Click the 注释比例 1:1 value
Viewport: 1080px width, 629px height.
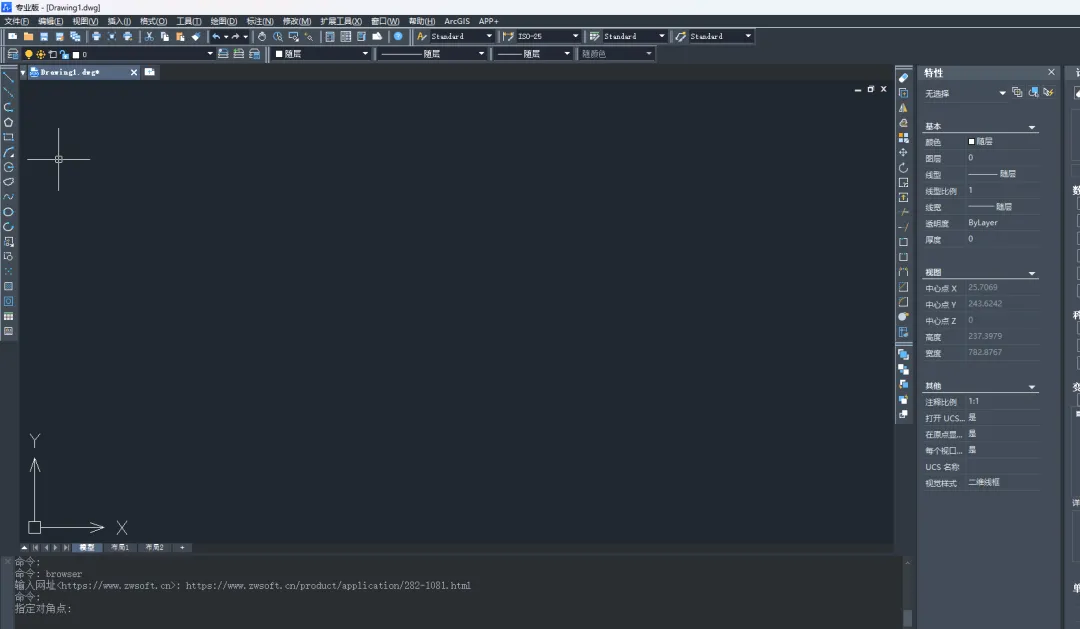pos(973,401)
